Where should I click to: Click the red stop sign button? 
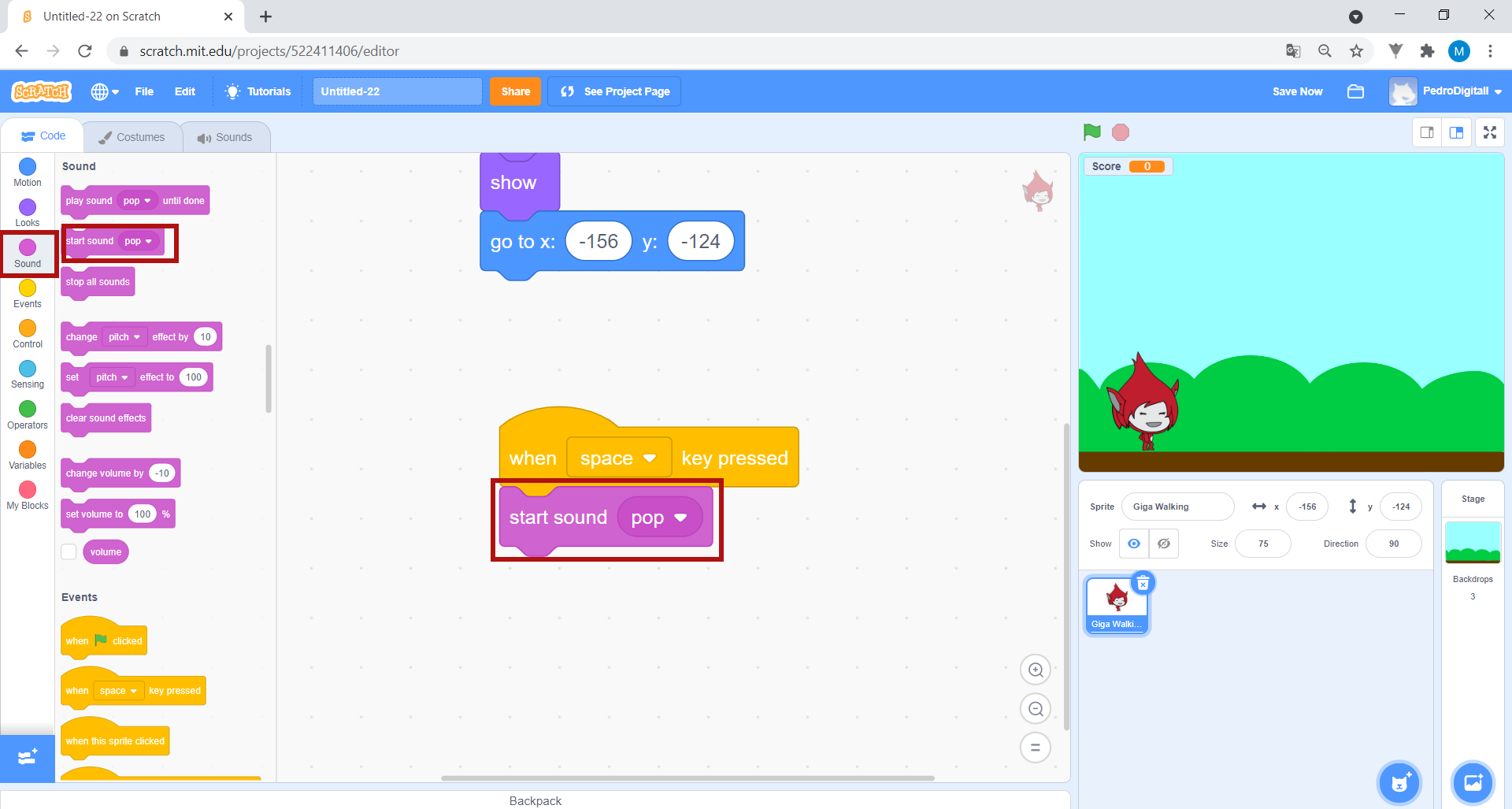[x=1121, y=132]
